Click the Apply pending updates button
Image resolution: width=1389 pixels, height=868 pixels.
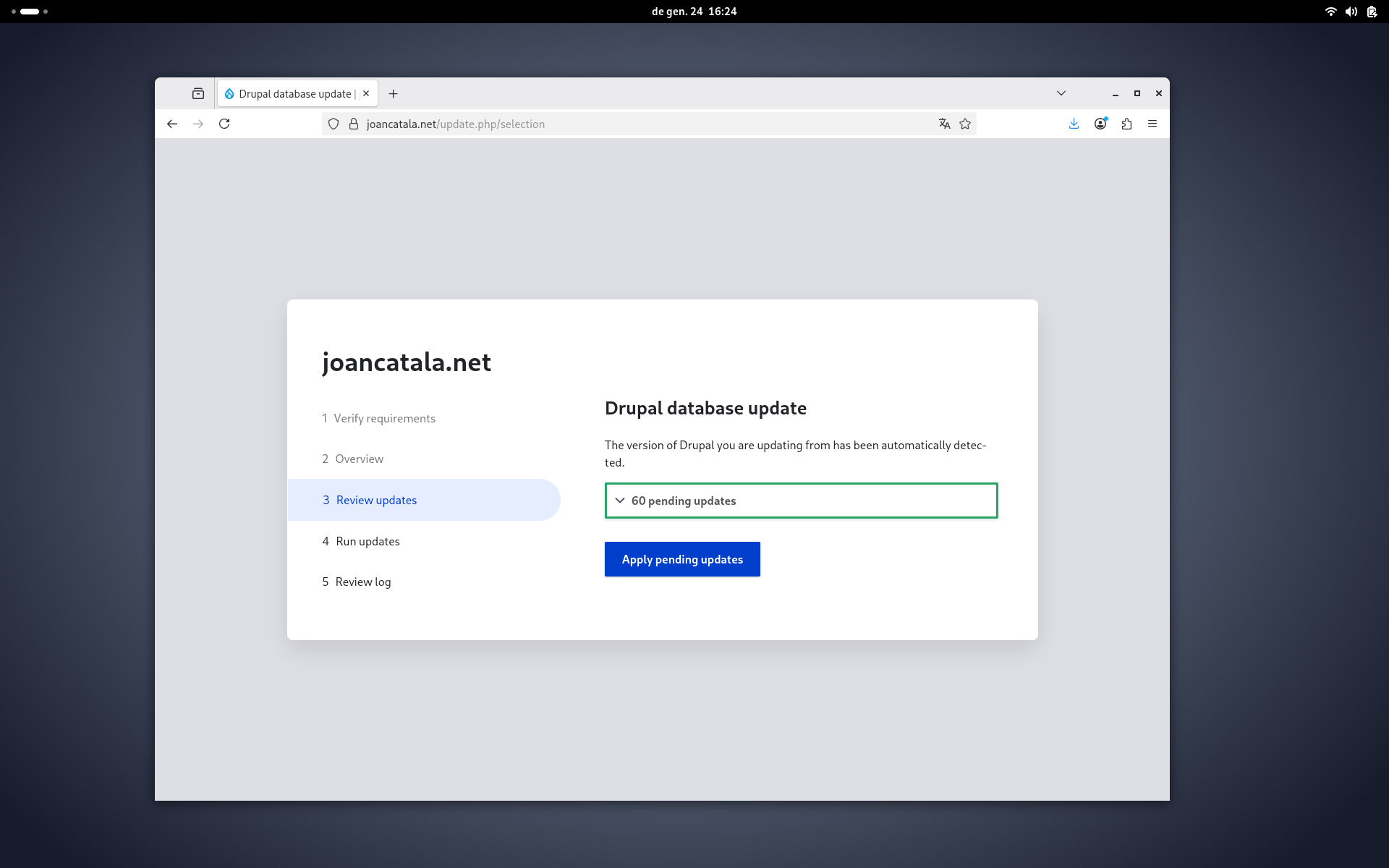pyautogui.click(x=681, y=558)
